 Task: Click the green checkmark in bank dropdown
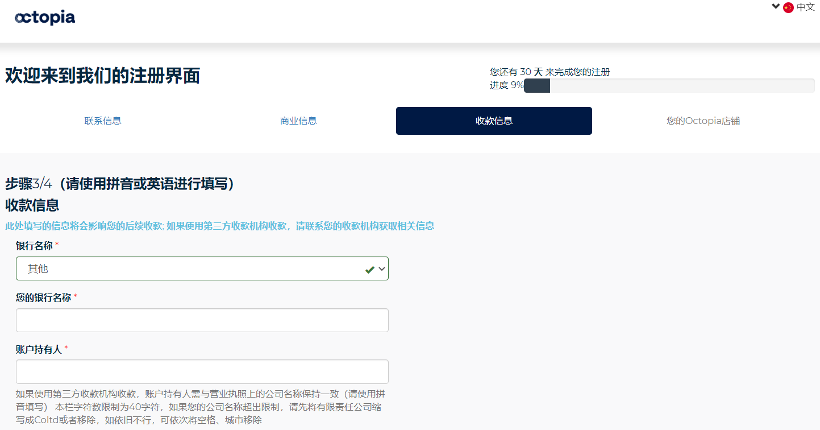370,269
